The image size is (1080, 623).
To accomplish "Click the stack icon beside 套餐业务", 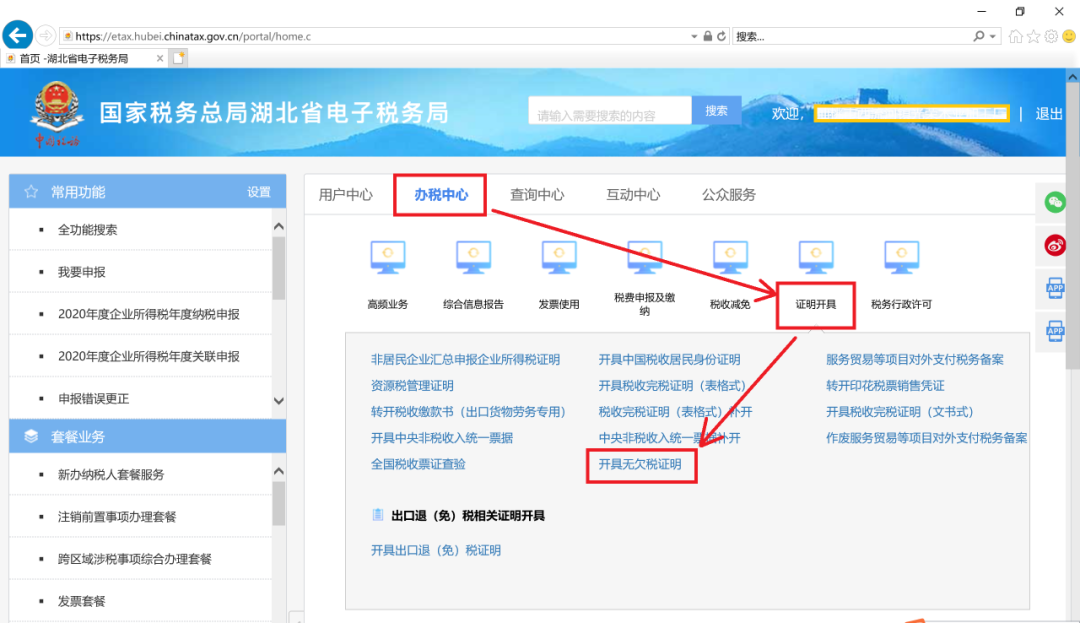I will (31, 436).
